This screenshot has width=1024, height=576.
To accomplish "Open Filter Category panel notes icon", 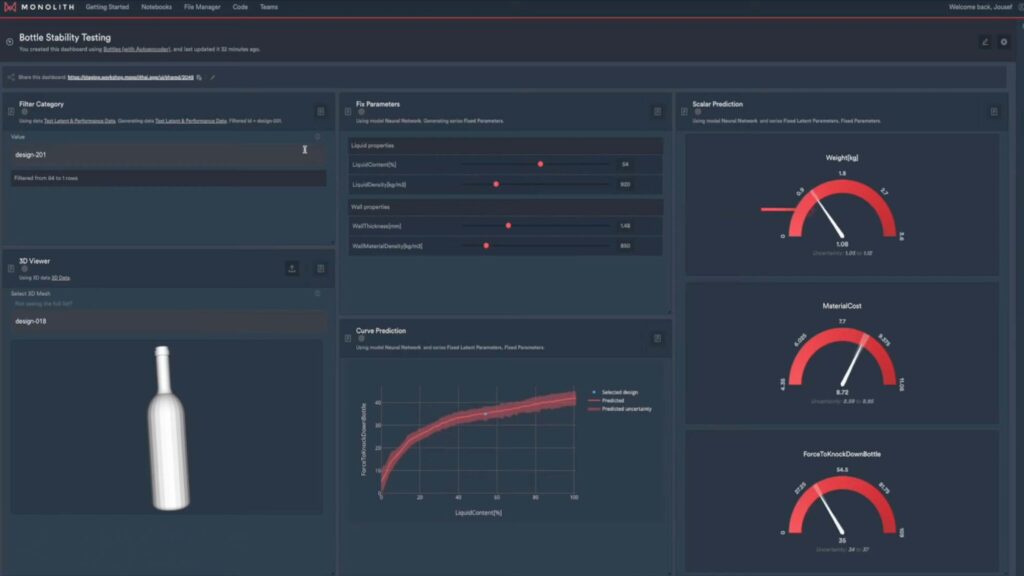I will [x=320, y=112].
